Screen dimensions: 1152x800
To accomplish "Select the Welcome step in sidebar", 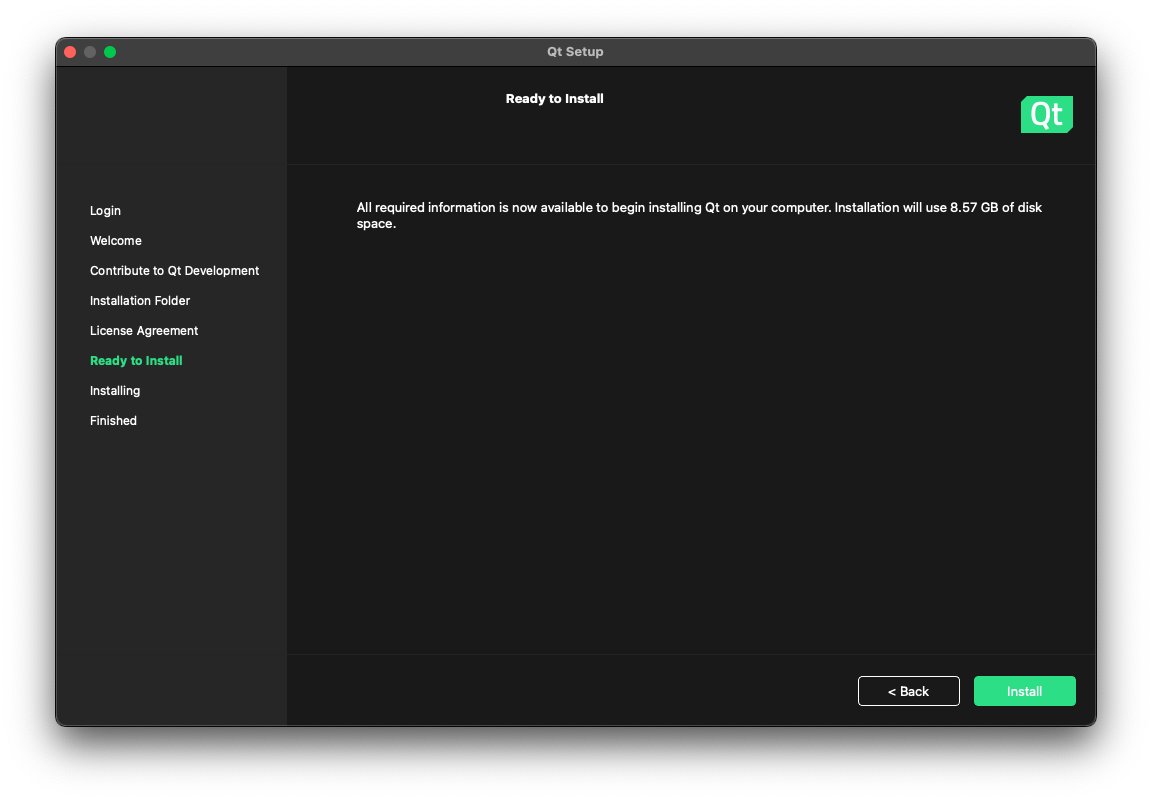I will [x=116, y=241].
